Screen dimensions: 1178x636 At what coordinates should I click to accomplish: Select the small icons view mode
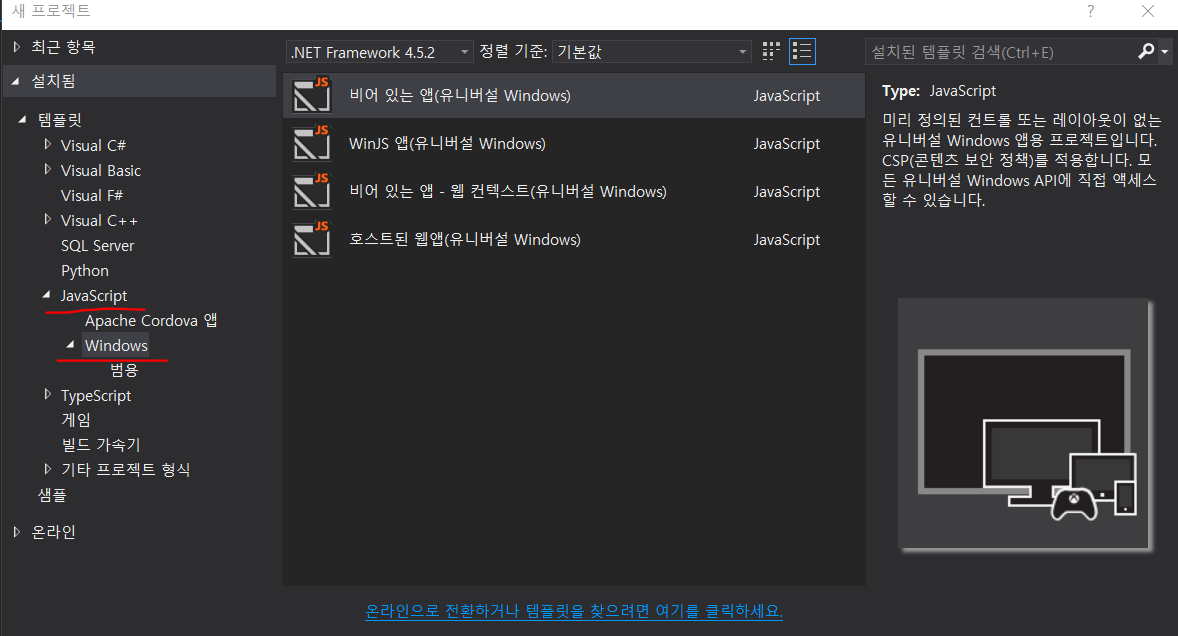coord(770,51)
